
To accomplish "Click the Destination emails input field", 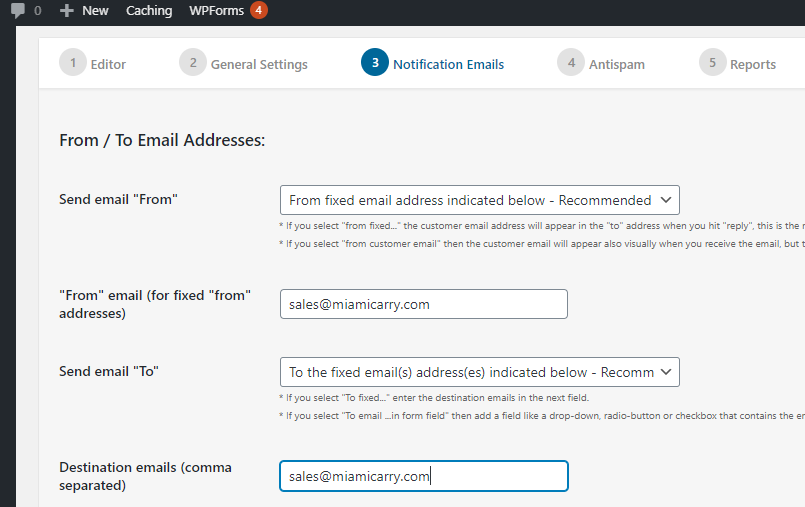I will [424, 476].
